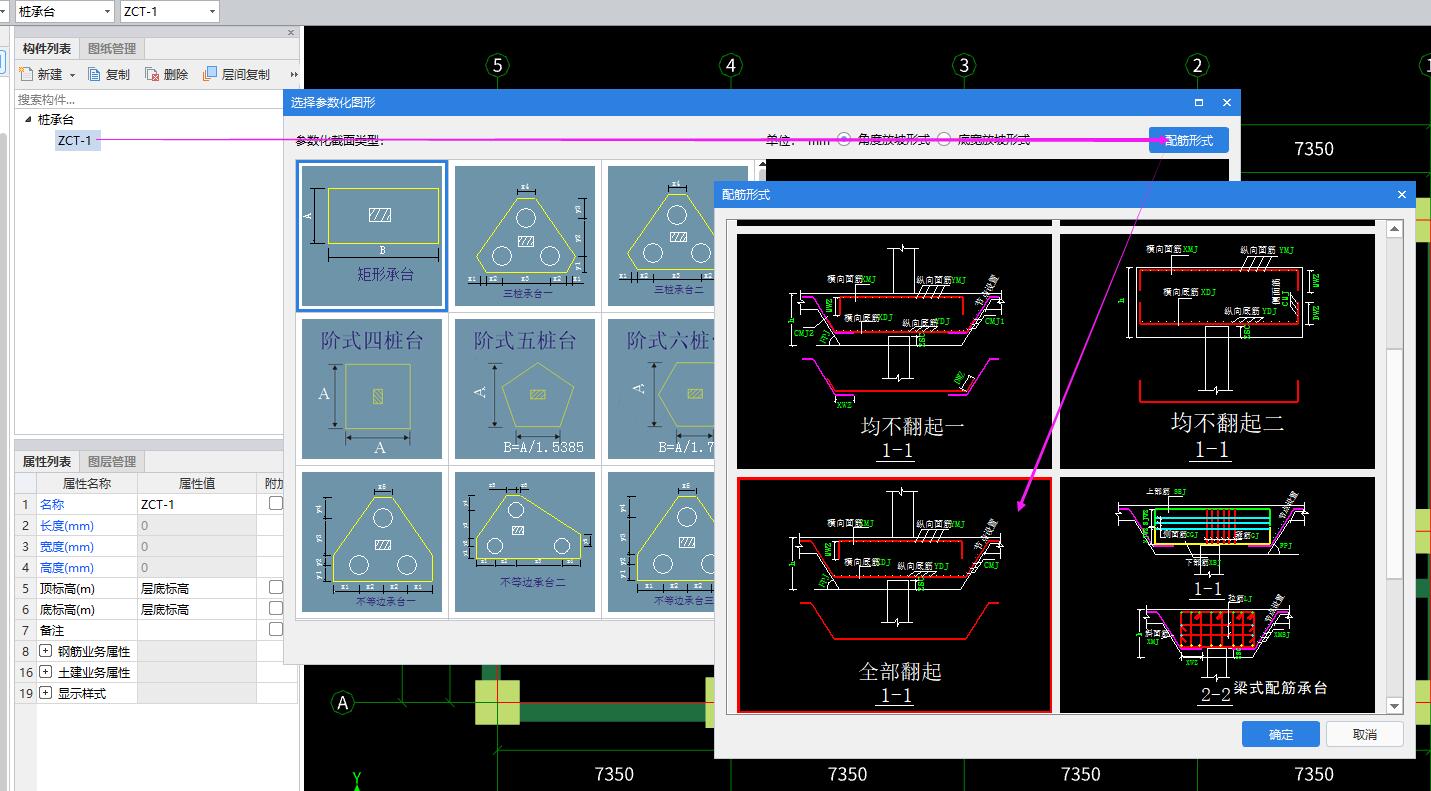Viewport: 1431px width, 791px height.
Task: Tick the 附加 checkbox for 名称 row
Action: click(276, 504)
